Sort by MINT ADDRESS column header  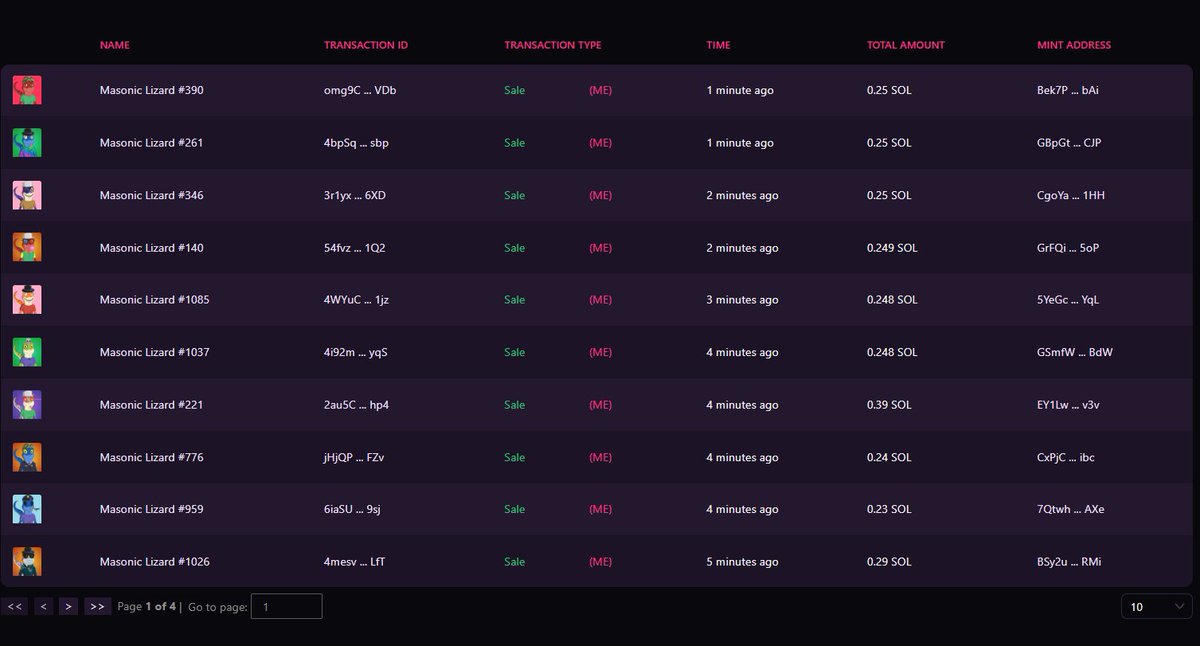[x=1074, y=45]
